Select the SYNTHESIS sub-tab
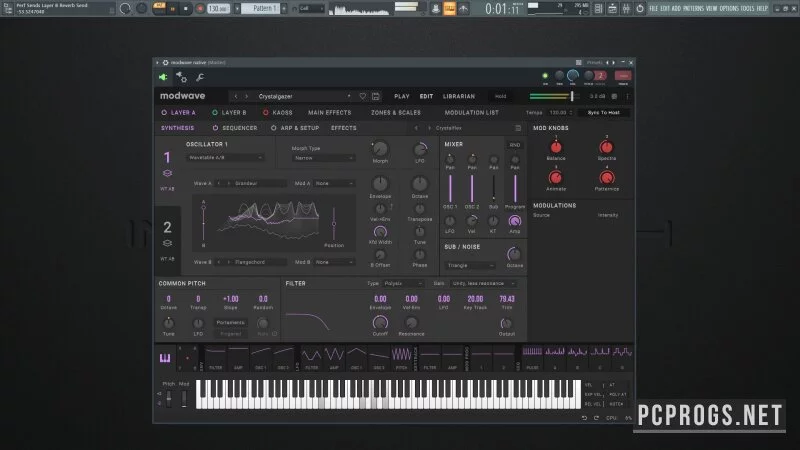 click(178, 128)
